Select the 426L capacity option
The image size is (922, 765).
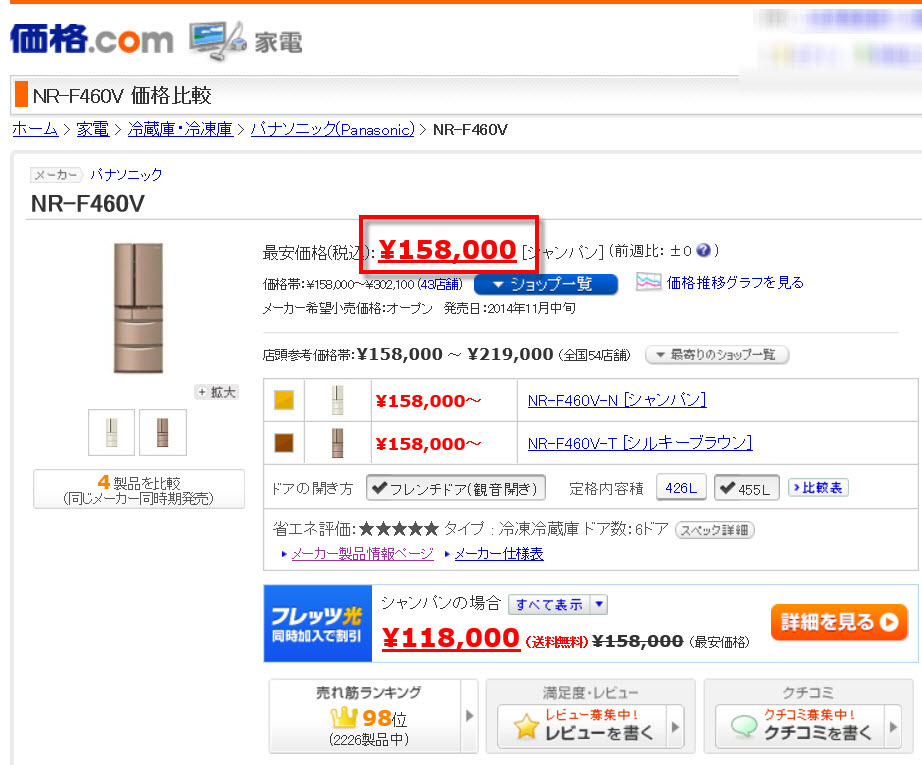pyautogui.click(x=681, y=488)
